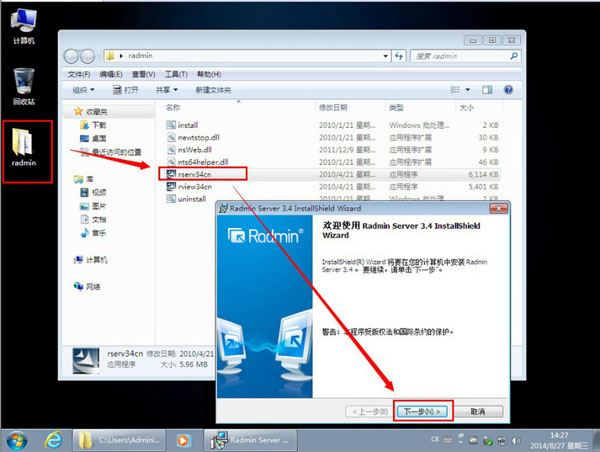Click 新建文件夹 in Explorer toolbar
Viewport: 600px width, 452px height.
point(213,90)
